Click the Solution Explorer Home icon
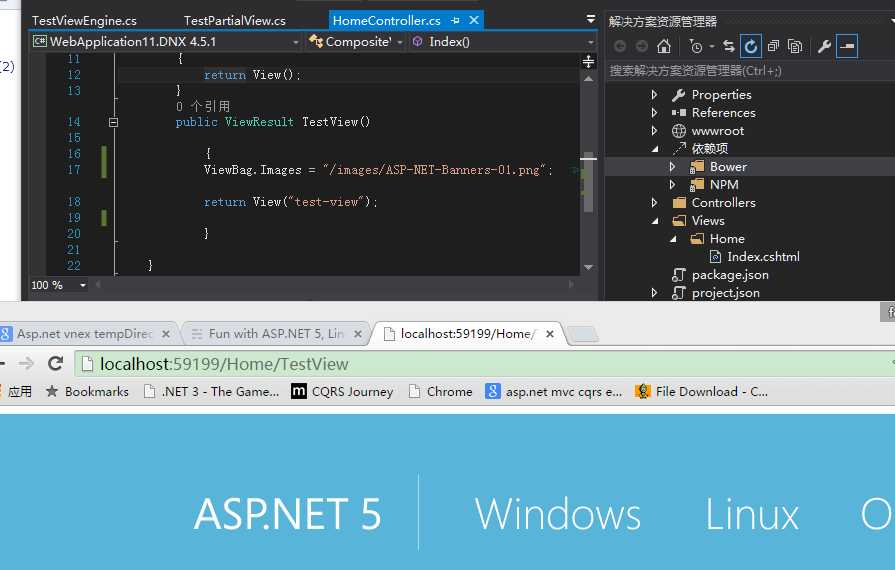The width and height of the screenshot is (895, 570). tap(663, 46)
